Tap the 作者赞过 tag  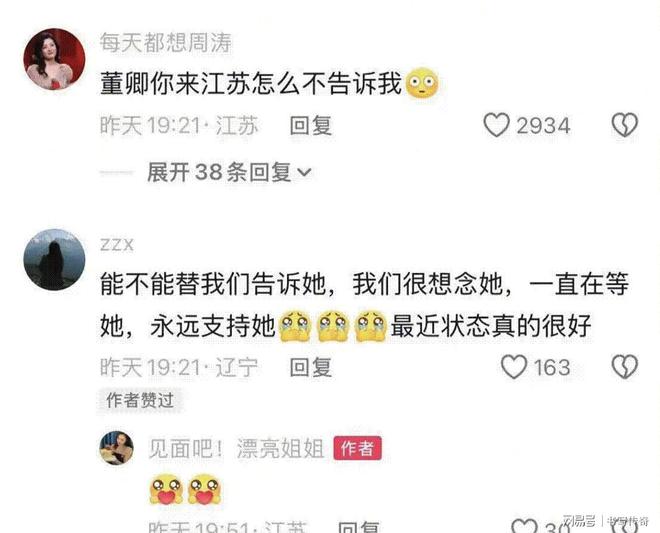pos(140,400)
